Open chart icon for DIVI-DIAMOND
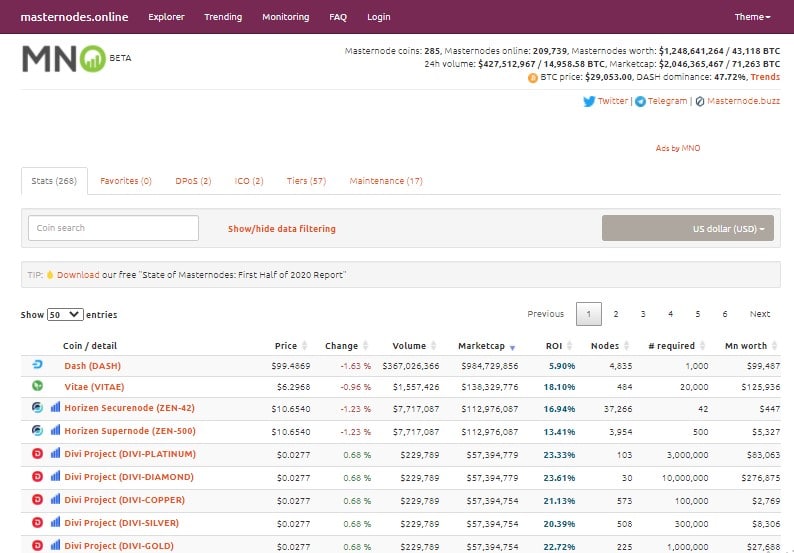Screen dimensions: 794x553 [55, 476]
